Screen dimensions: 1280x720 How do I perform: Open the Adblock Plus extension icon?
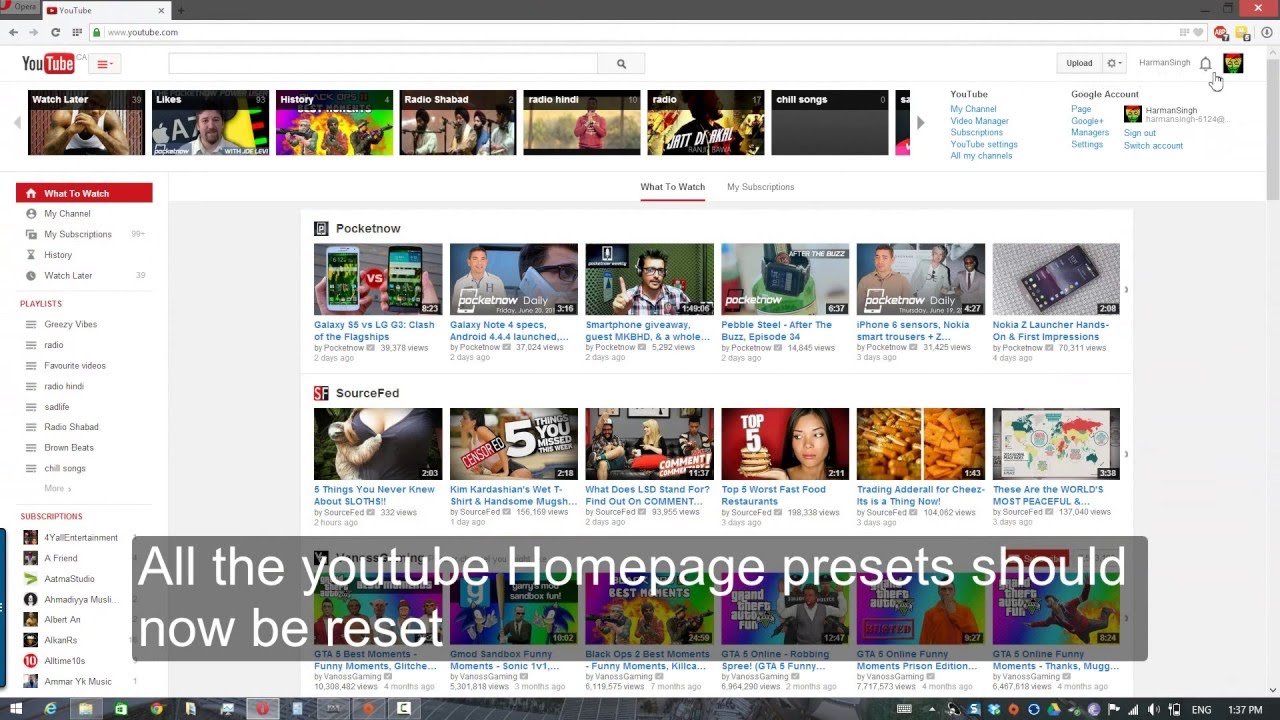tap(1220, 32)
